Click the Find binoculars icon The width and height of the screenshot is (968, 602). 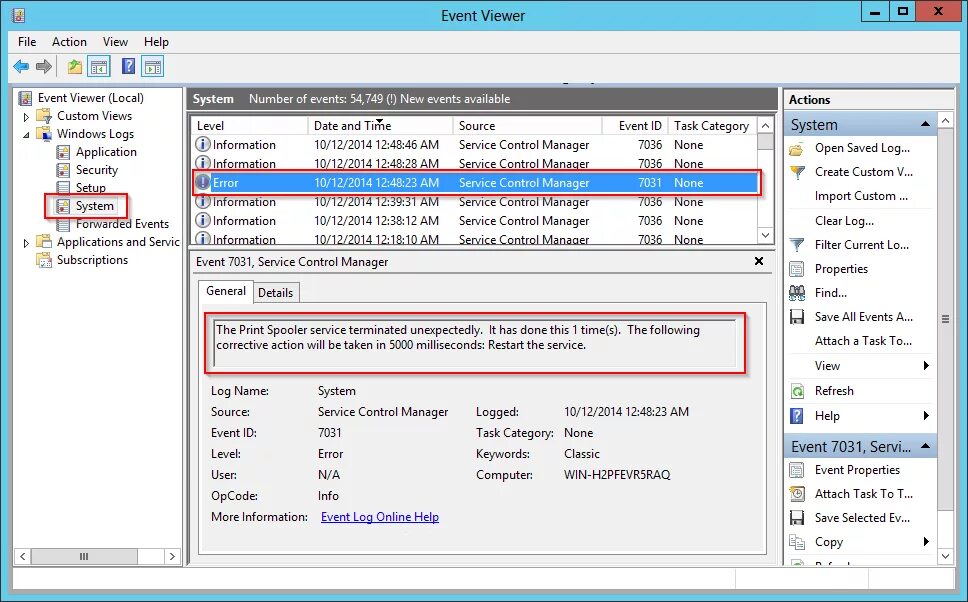point(797,293)
